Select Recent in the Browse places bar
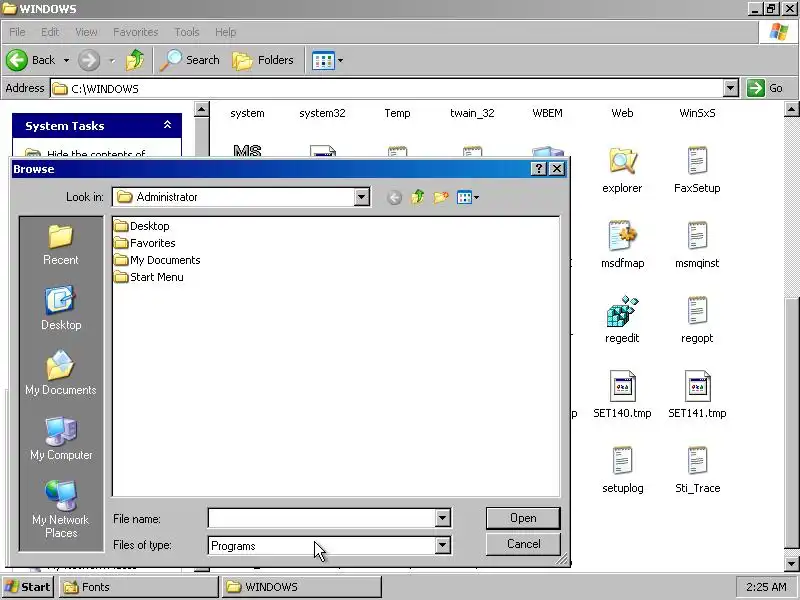Image resolution: width=800 pixels, height=600 pixels. [x=61, y=245]
